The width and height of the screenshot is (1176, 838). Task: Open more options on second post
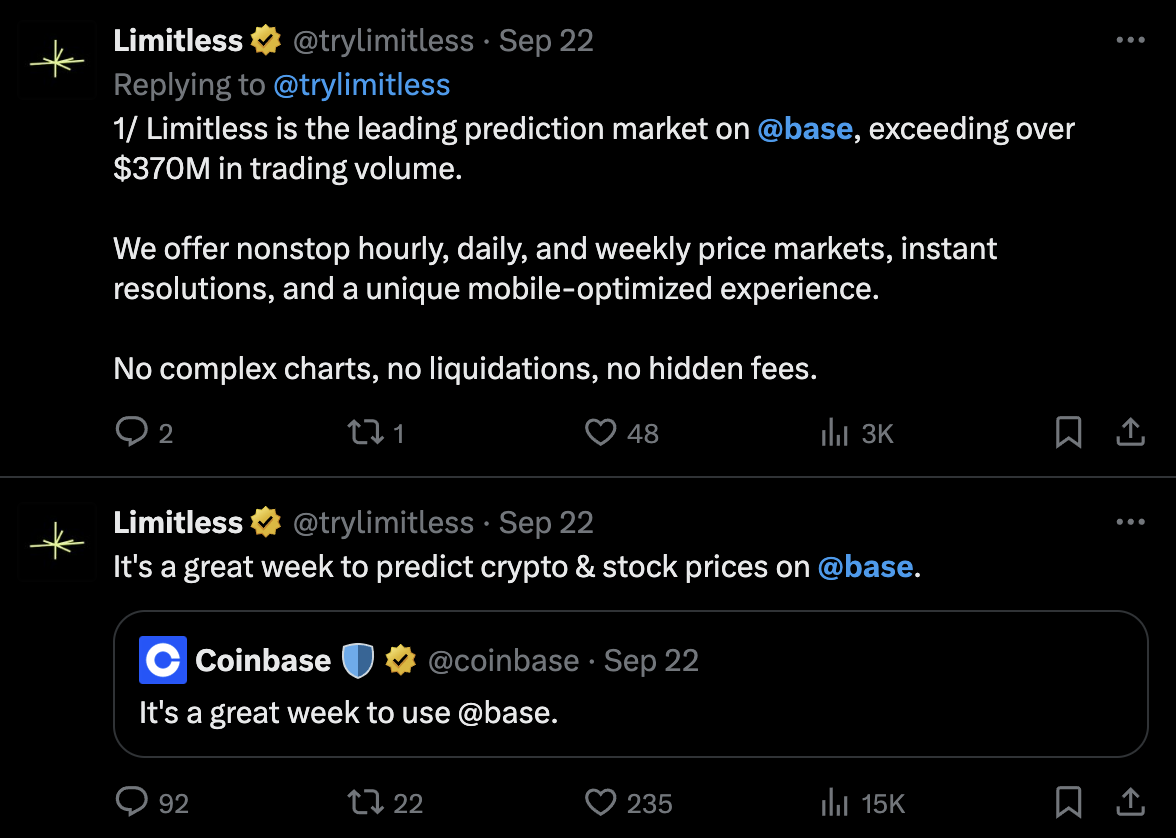tap(1129, 522)
